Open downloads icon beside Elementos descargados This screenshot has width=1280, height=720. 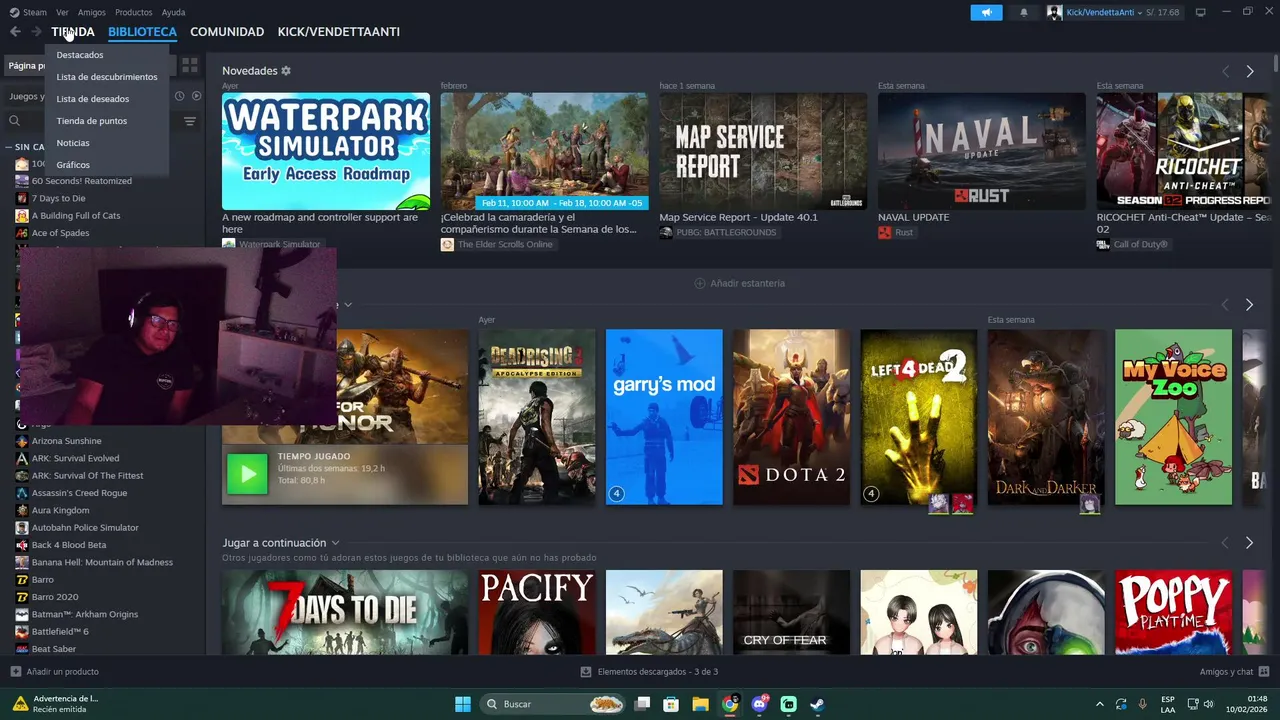pos(586,671)
